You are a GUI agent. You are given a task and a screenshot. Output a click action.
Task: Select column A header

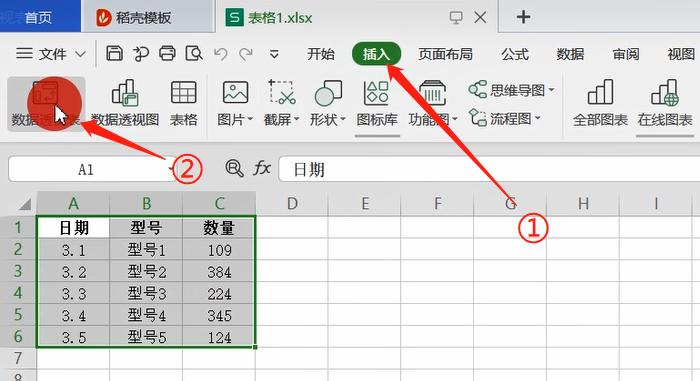73,204
